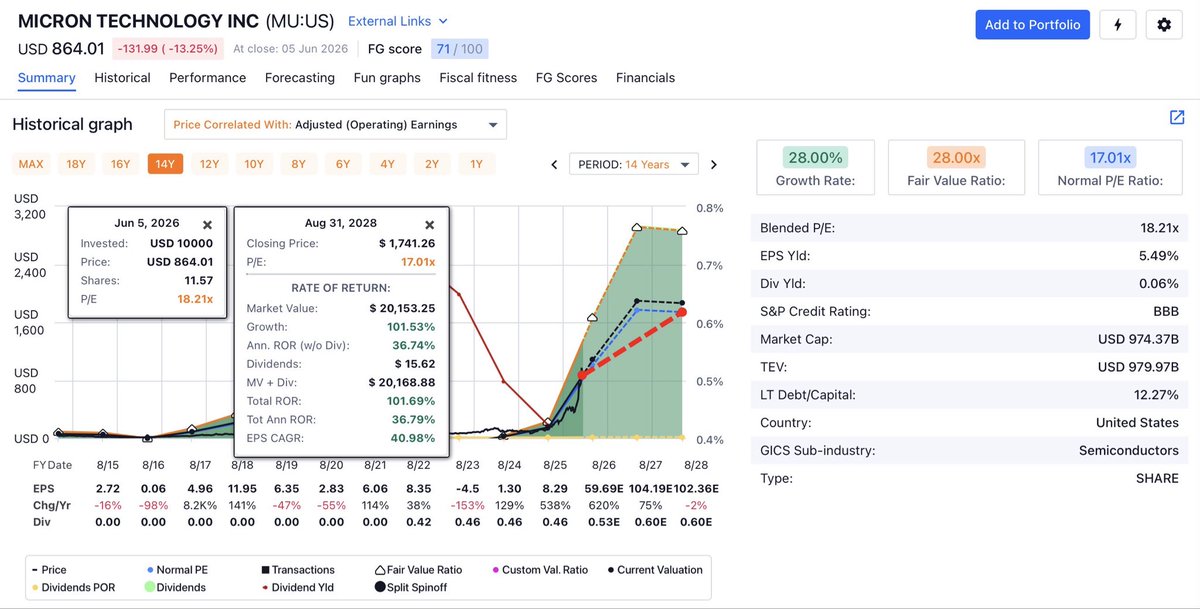
Task: Toggle Transactions legend item
Action: click(297, 570)
